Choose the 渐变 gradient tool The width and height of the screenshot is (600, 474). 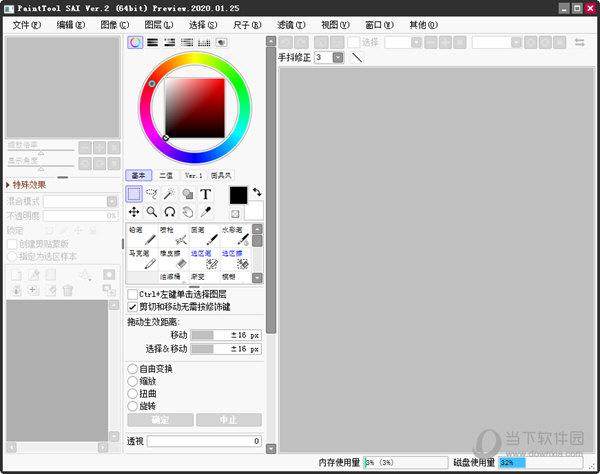[204, 277]
